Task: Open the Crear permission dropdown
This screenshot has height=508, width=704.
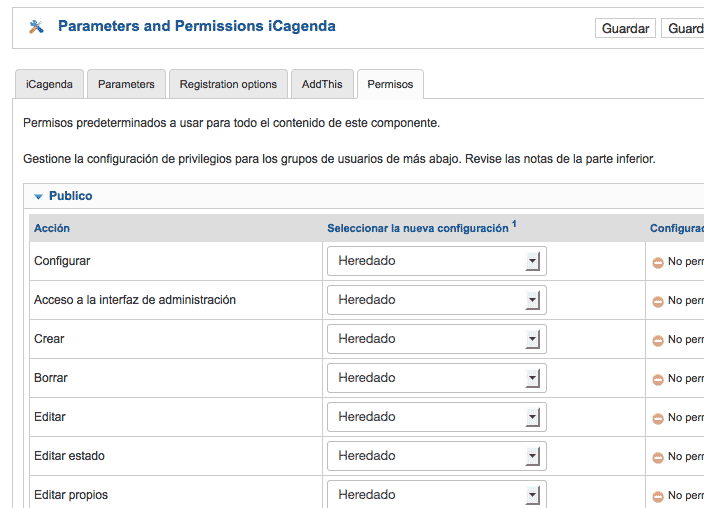Action: pos(436,339)
